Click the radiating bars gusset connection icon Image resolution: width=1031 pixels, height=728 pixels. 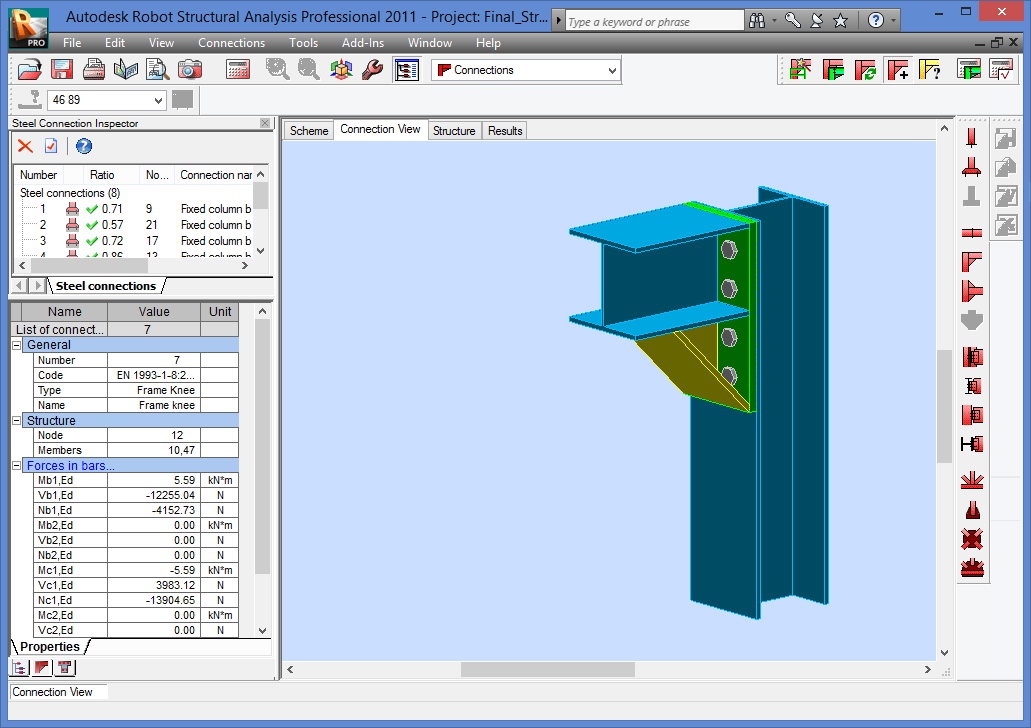click(x=972, y=481)
